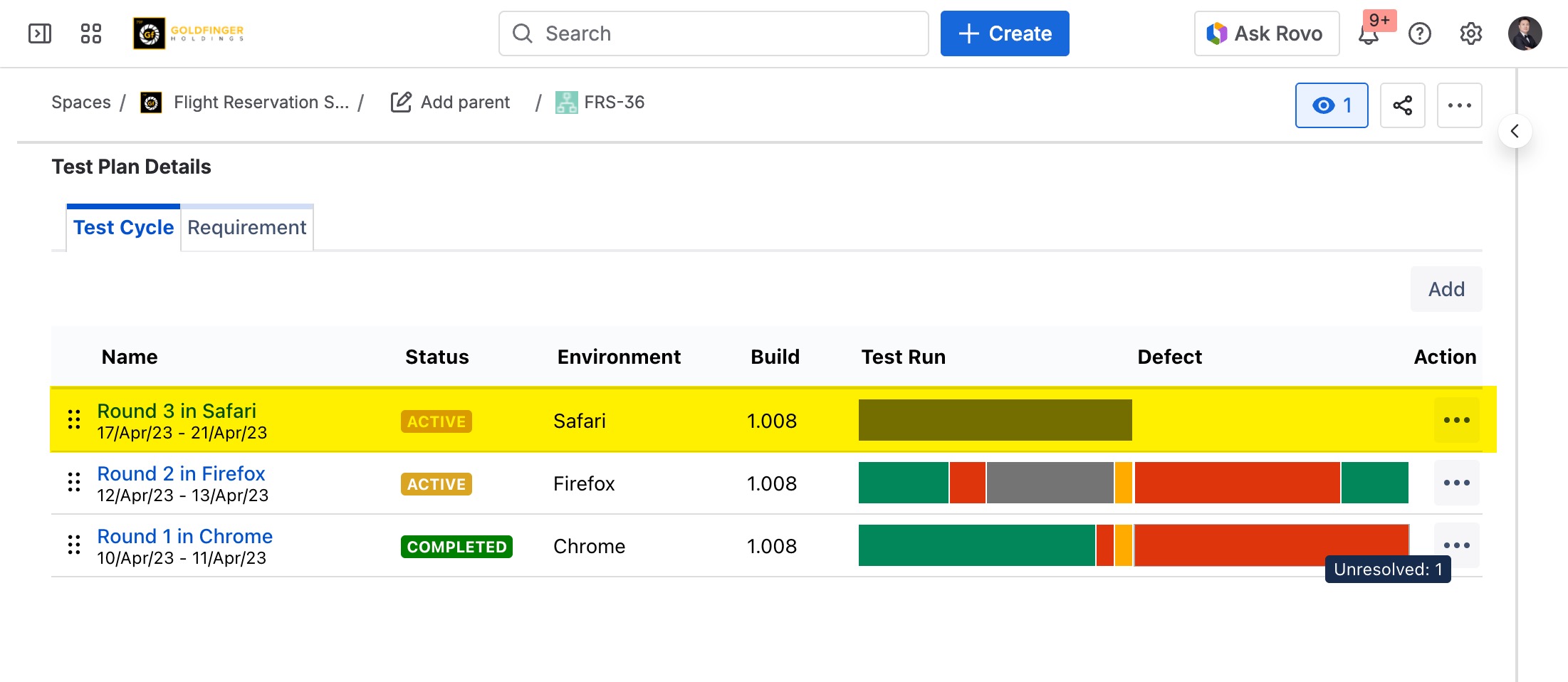Open the Round 1 in Chrome link

(x=184, y=536)
